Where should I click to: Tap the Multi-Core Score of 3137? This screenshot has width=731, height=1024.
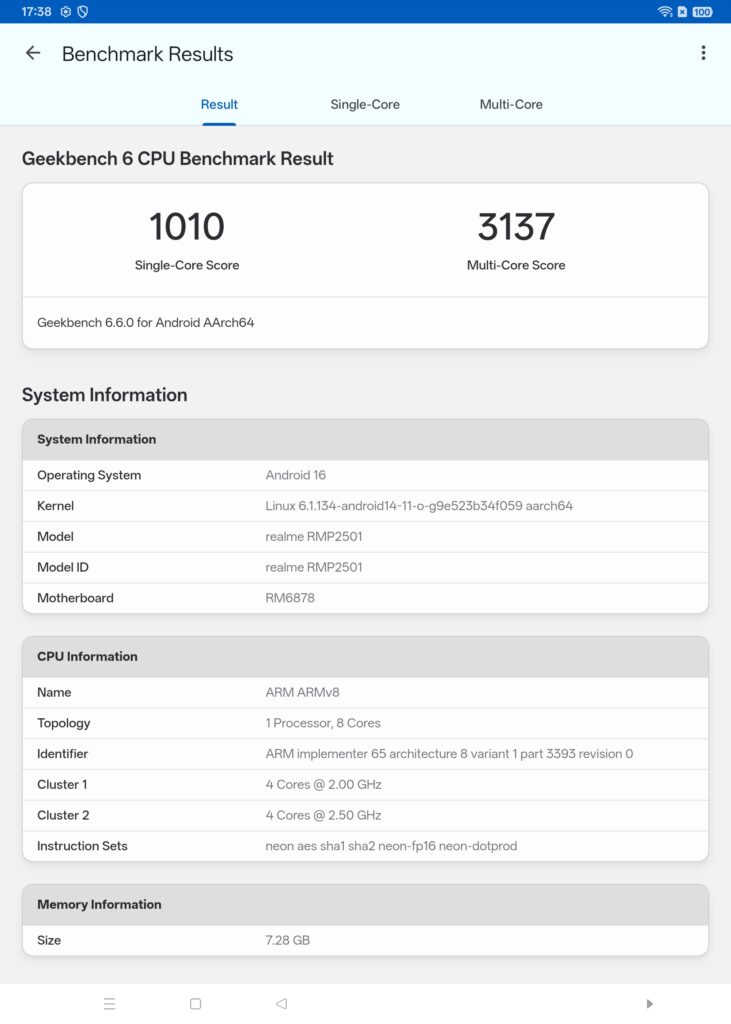click(516, 226)
